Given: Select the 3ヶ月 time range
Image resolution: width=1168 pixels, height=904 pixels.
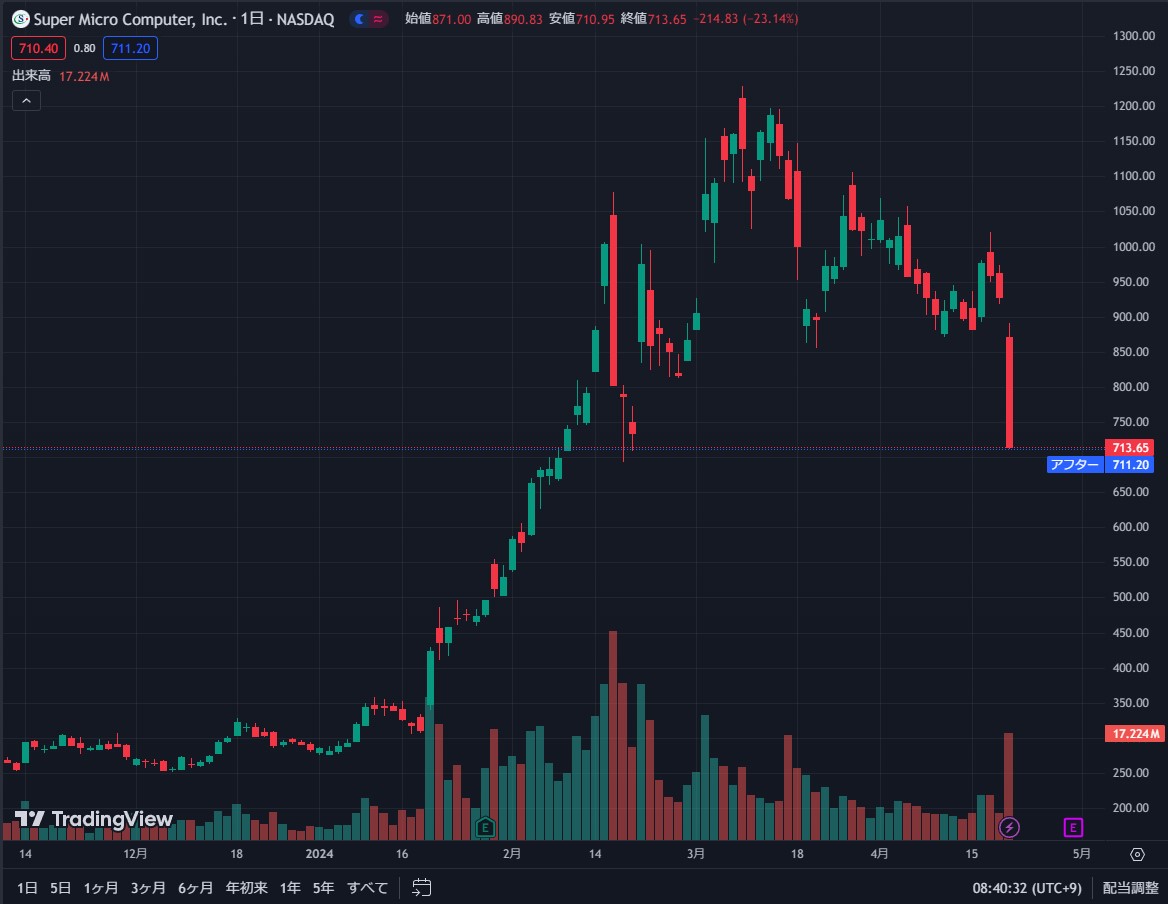Looking at the screenshot, I should click(148, 888).
